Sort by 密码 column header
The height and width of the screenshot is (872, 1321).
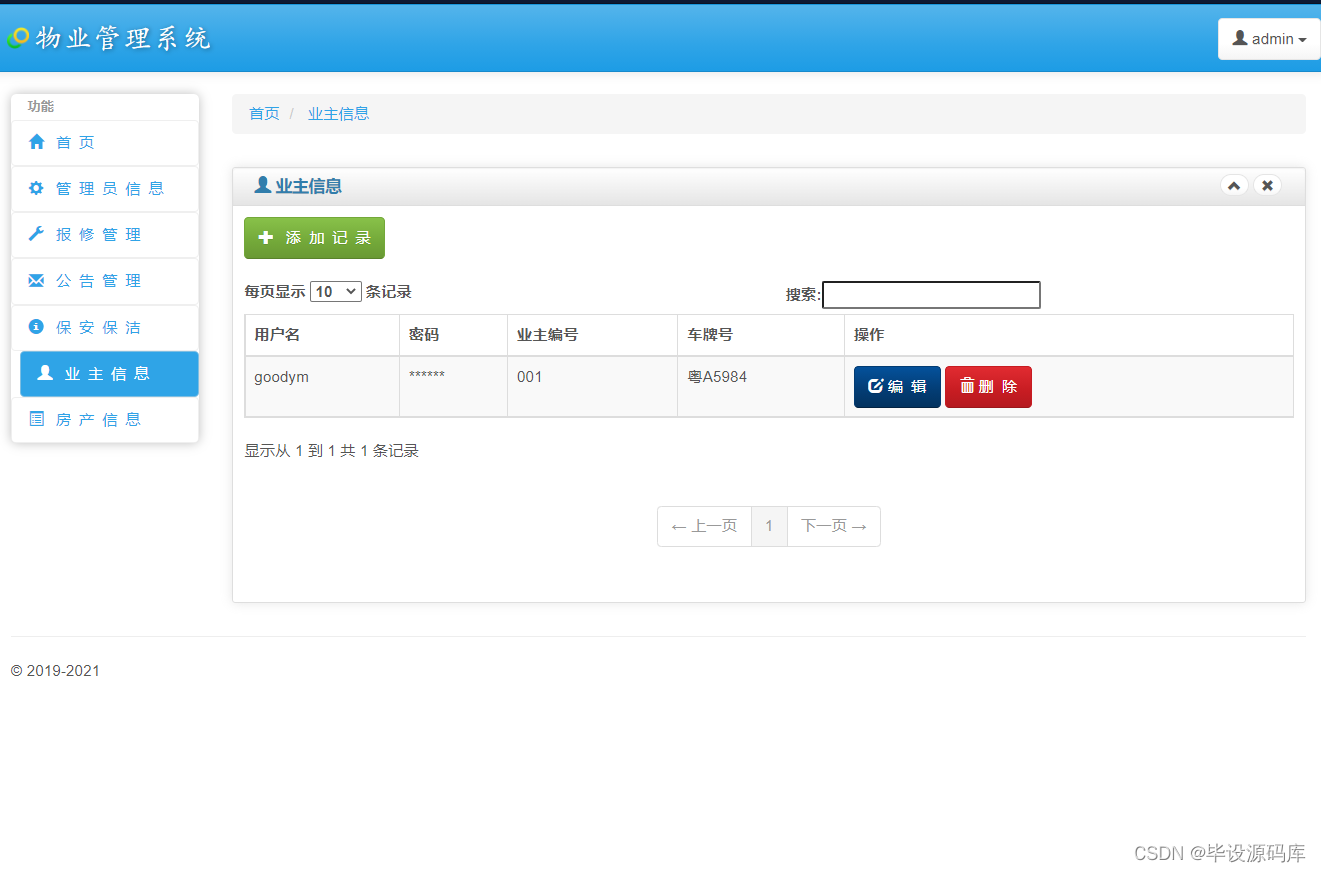pos(453,335)
